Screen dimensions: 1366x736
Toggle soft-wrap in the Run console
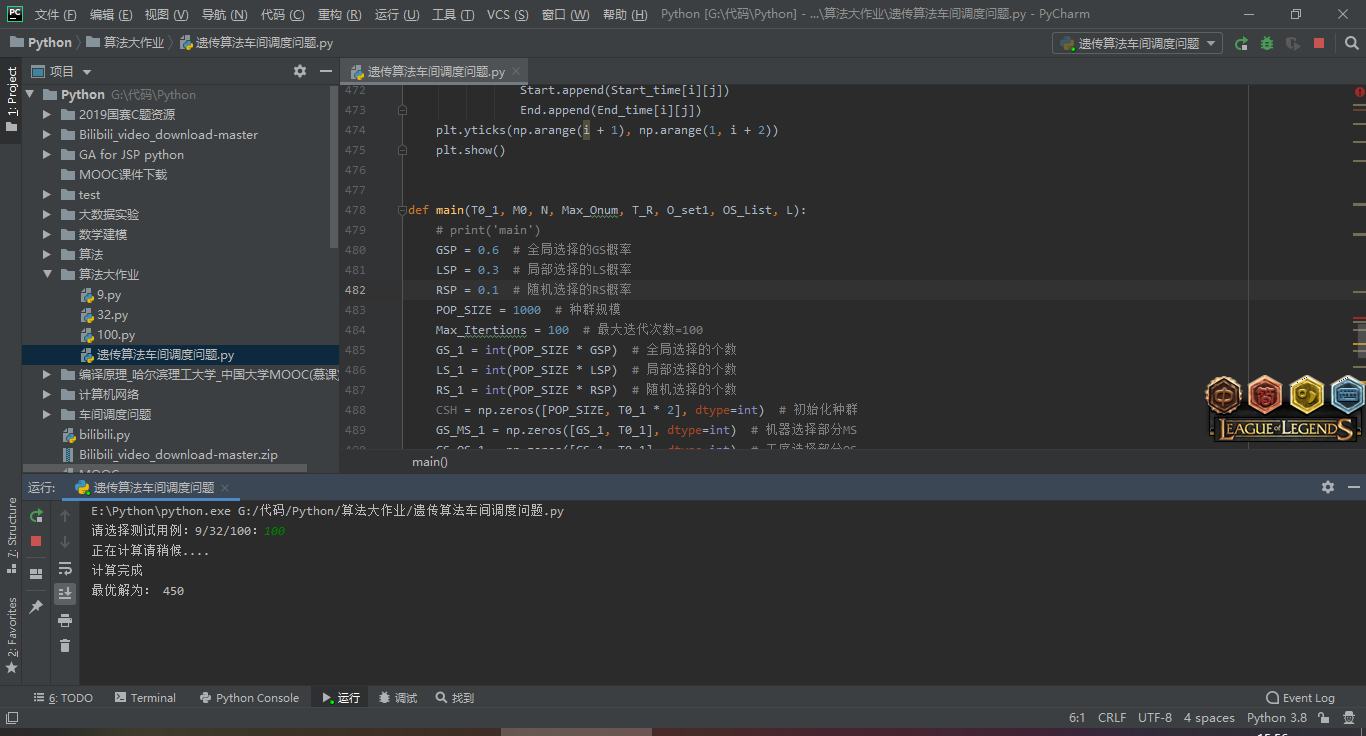pyautogui.click(x=65, y=568)
